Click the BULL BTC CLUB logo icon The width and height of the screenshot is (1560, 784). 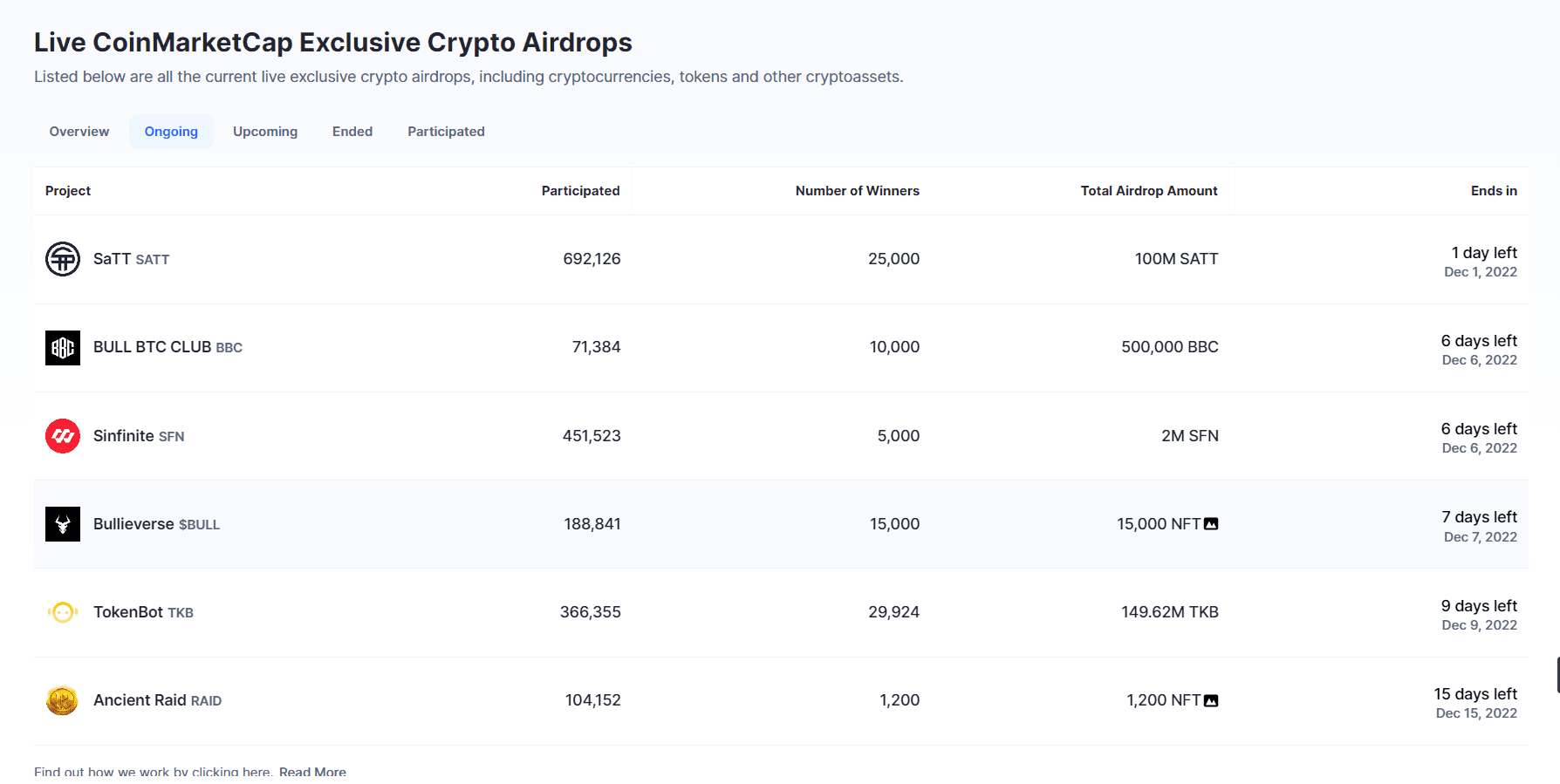63,348
